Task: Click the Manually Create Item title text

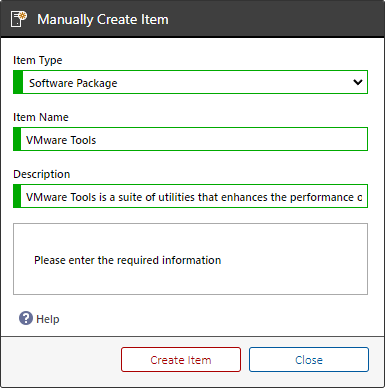Action: [x=103, y=19]
